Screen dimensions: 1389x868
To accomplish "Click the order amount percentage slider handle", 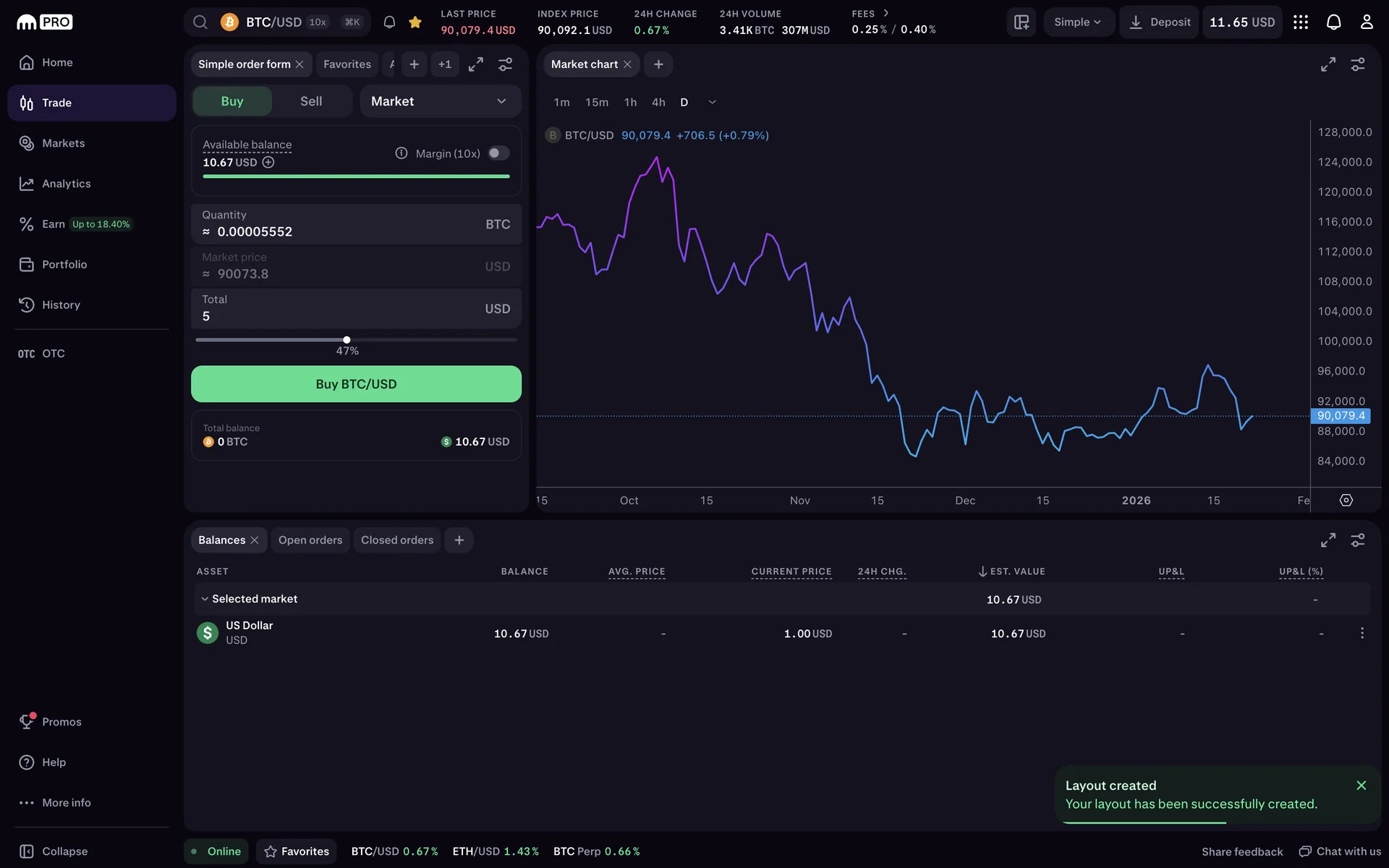I will (x=347, y=340).
